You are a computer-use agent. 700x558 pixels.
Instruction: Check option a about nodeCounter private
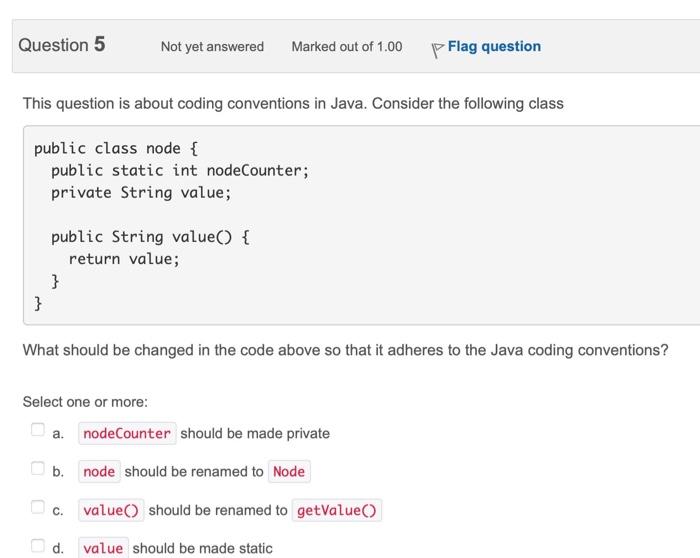(x=37, y=432)
